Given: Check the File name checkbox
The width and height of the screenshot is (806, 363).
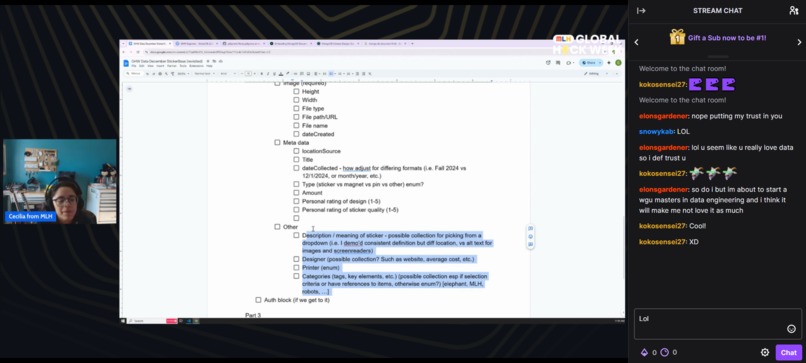Looking at the screenshot, I should pos(296,125).
